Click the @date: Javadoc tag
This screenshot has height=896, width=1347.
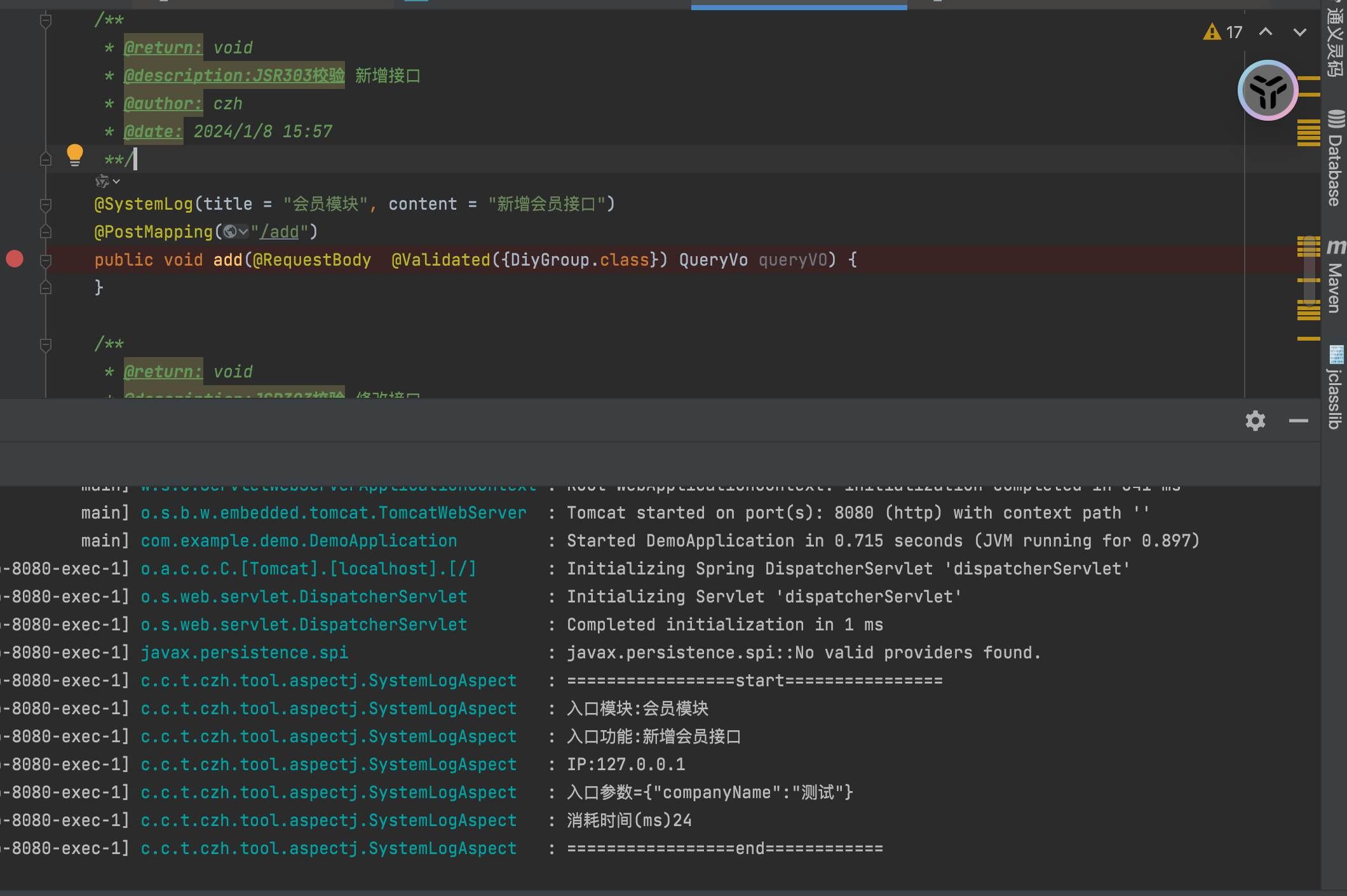pyautogui.click(x=153, y=132)
